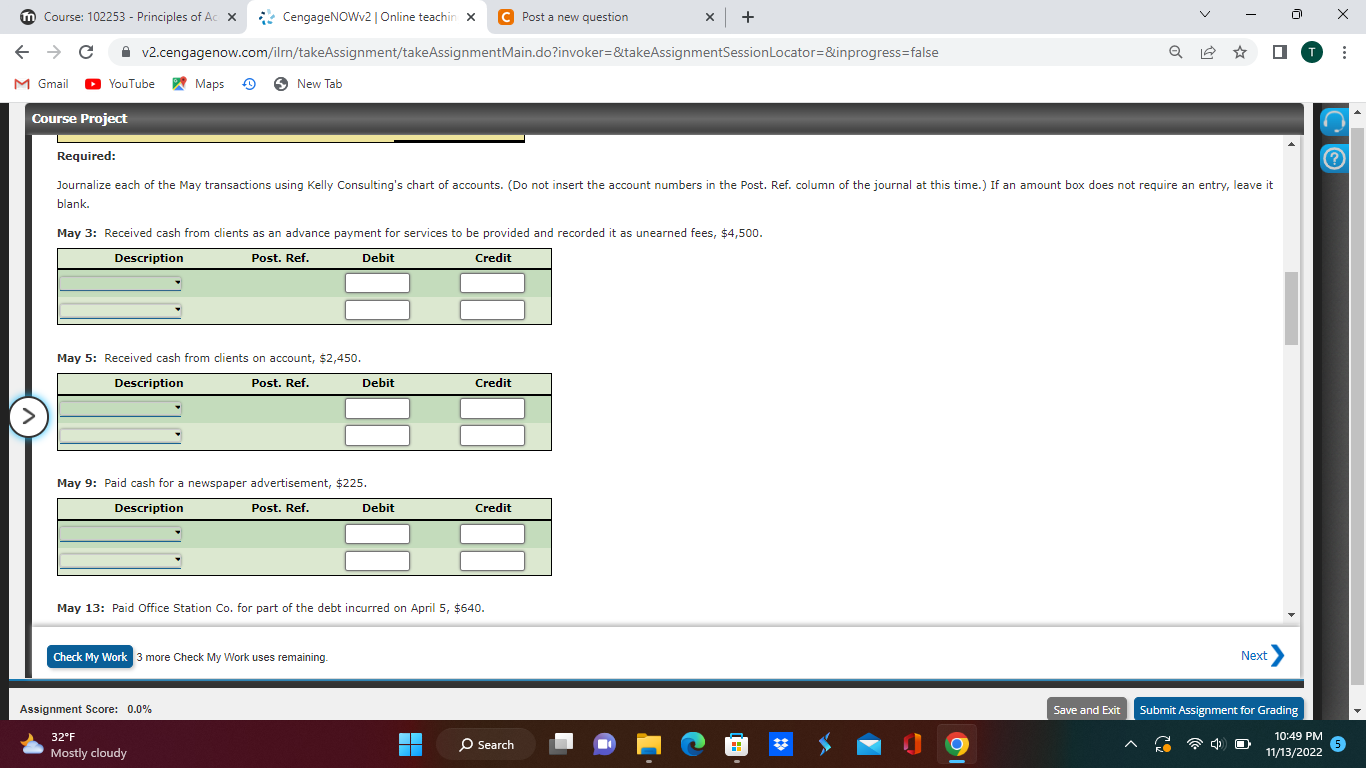
Task: Open the Description dropdown for May 9 entry
Action: [120, 533]
